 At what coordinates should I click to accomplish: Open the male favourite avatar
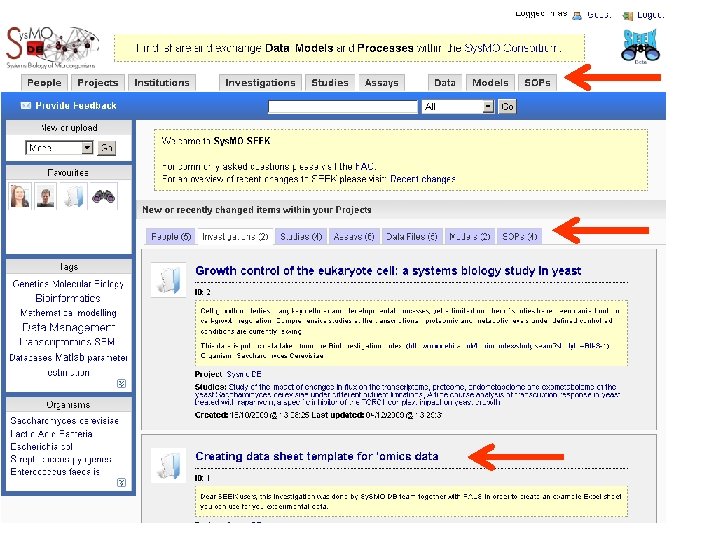point(46,196)
